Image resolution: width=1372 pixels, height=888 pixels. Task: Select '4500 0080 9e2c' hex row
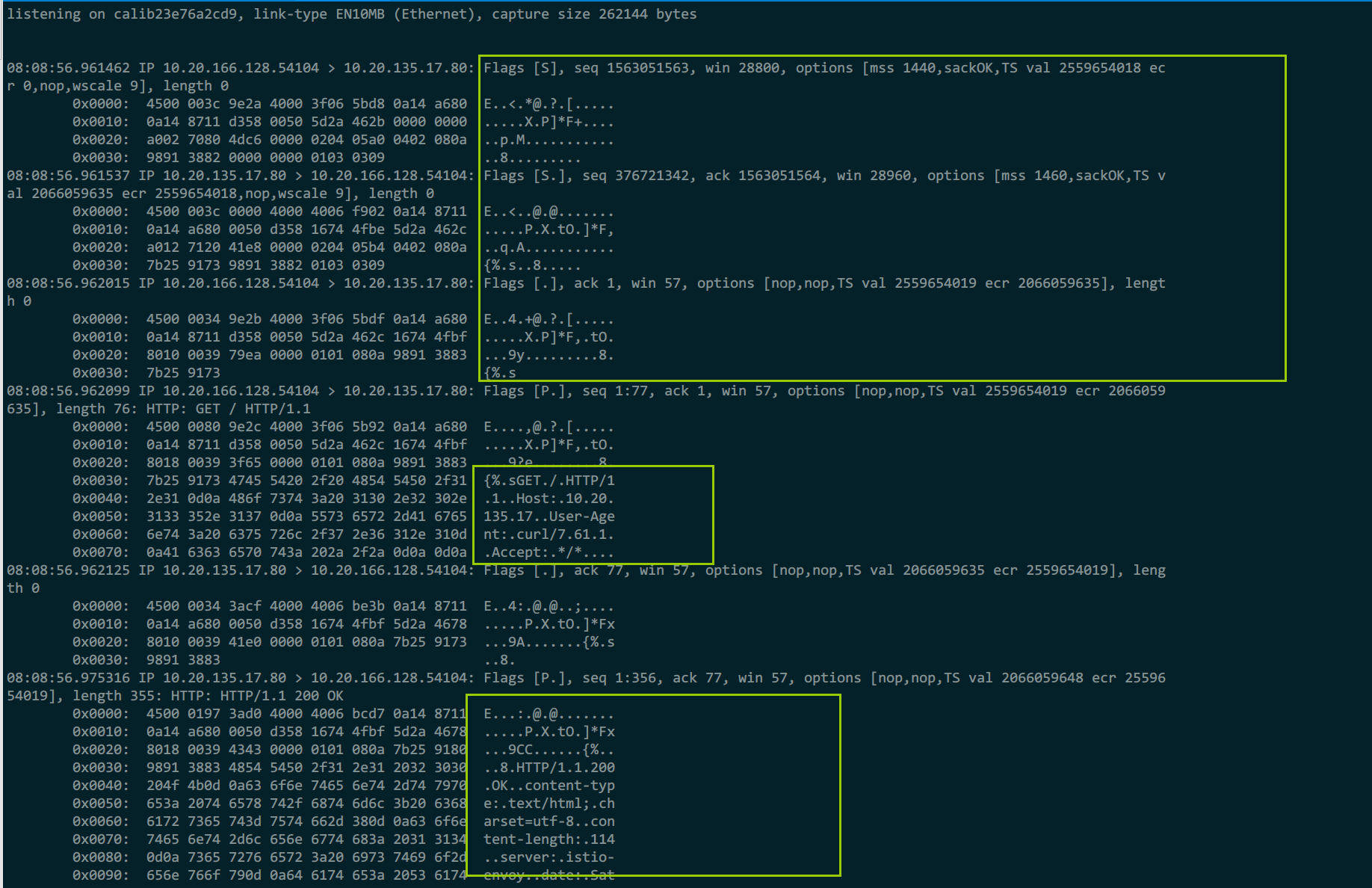pyautogui.click(x=306, y=427)
